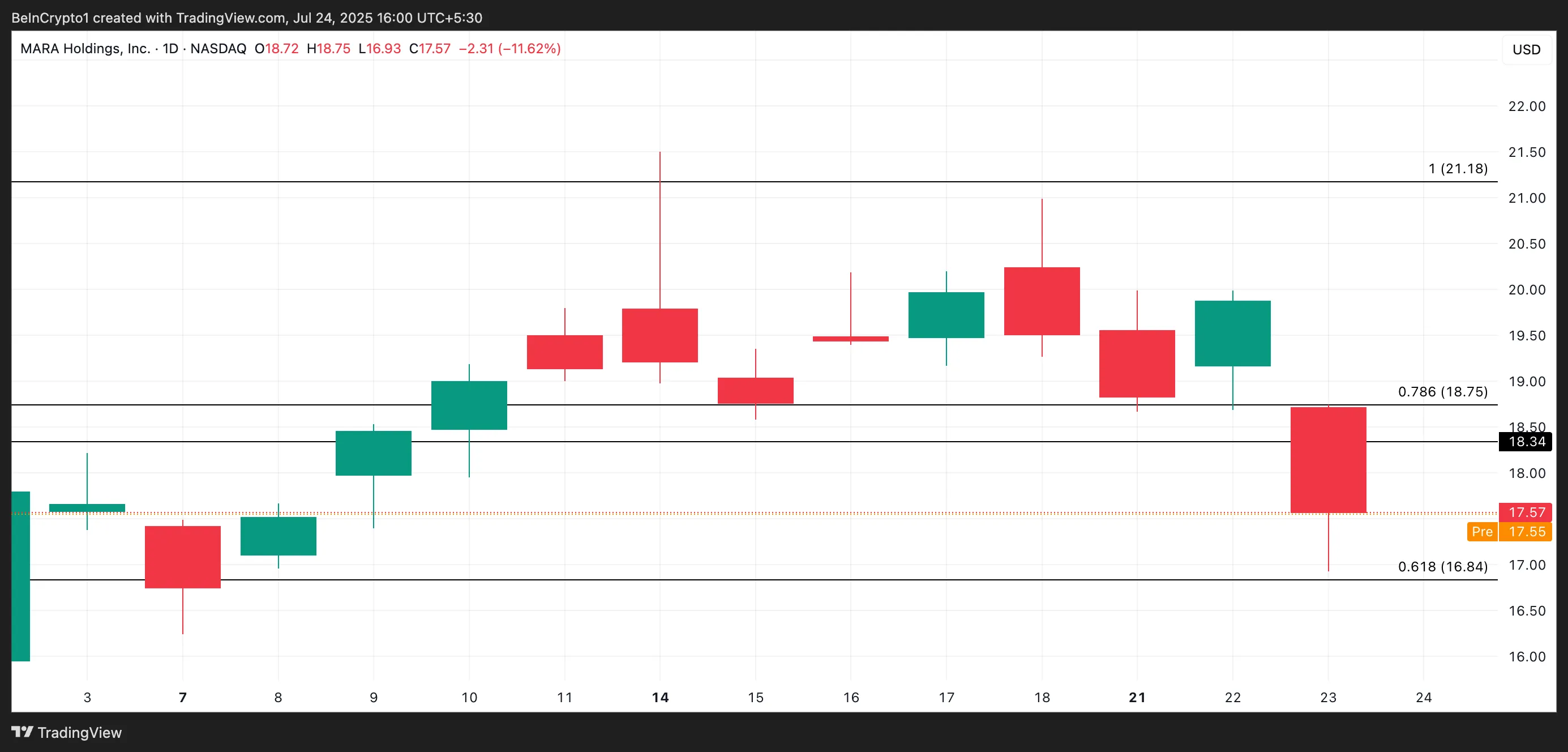Click the 20.00 price axis label
This screenshot has width=1568, height=752.
1527,290
